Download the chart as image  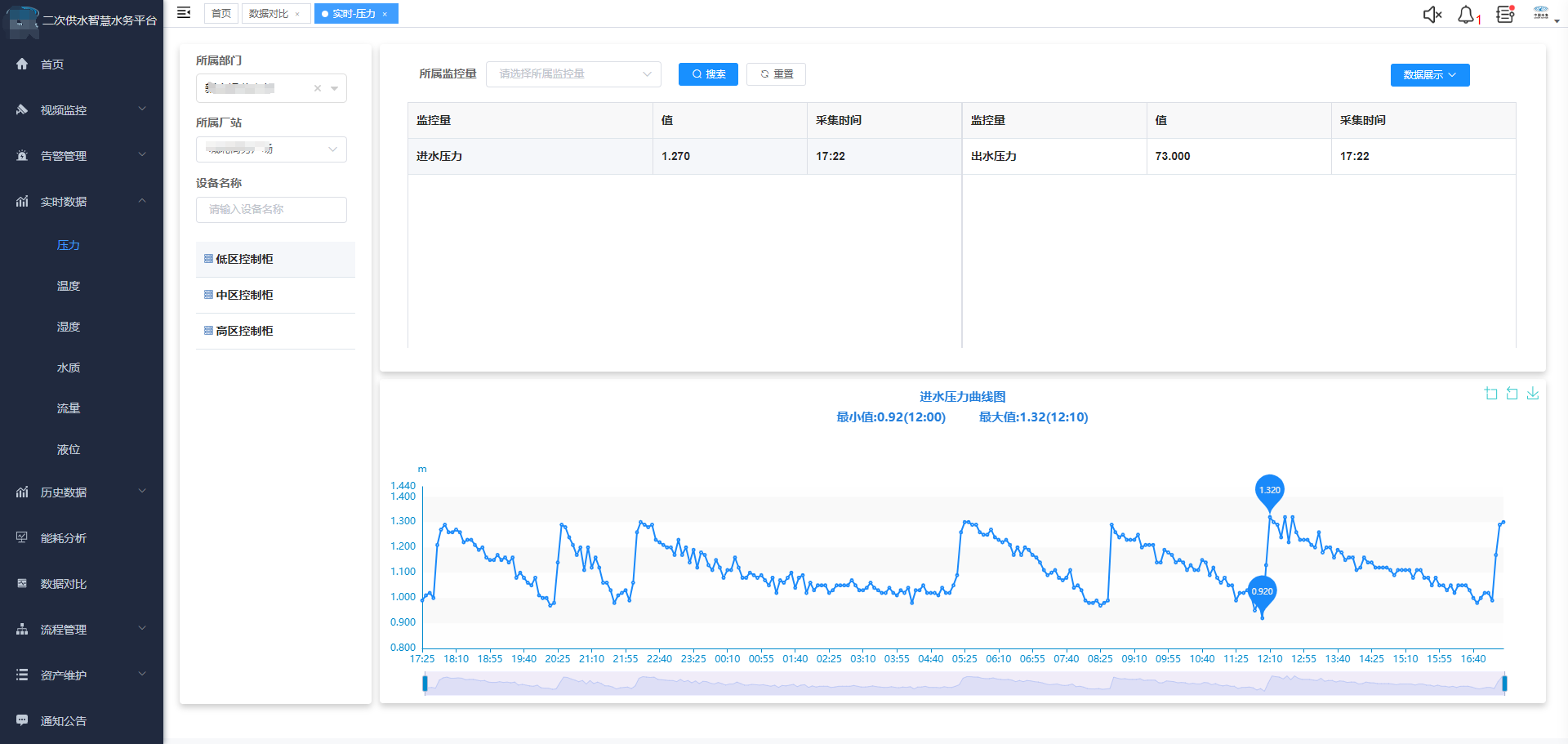pyautogui.click(x=1533, y=394)
